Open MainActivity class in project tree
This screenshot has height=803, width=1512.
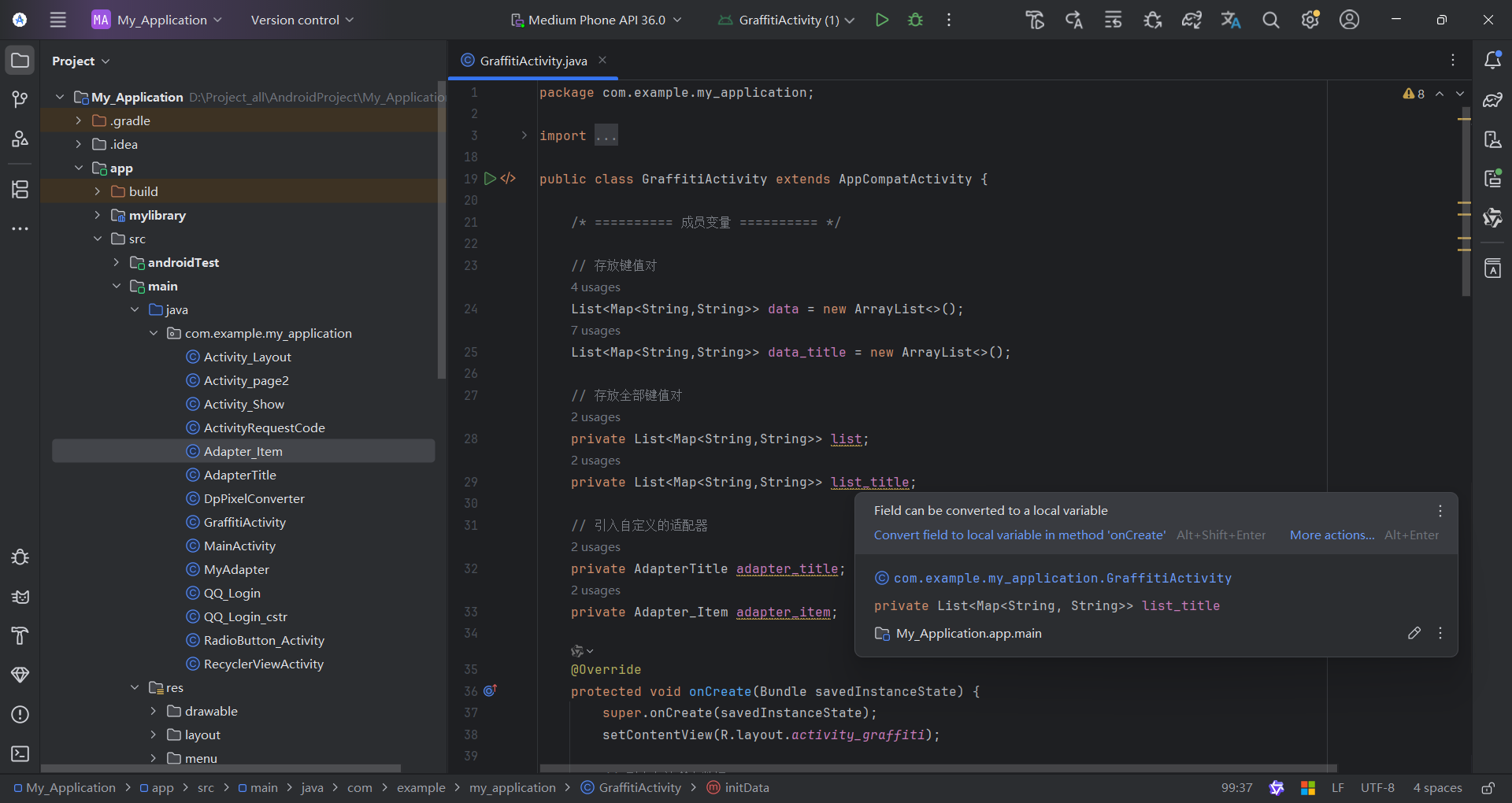click(239, 546)
